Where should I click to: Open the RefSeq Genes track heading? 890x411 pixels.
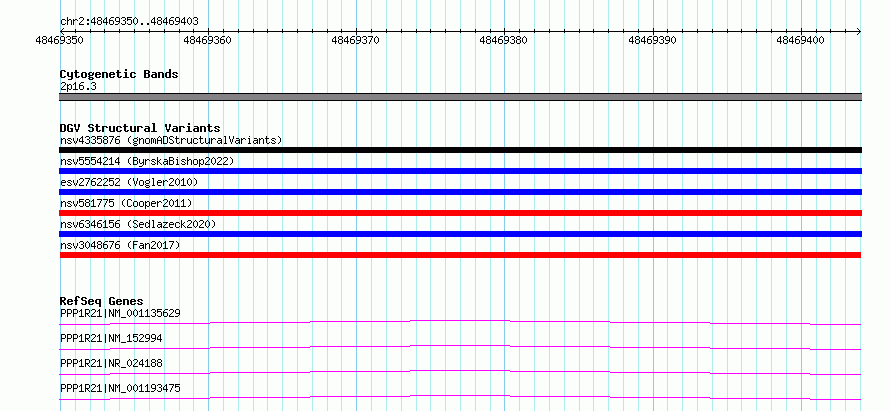(102, 301)
